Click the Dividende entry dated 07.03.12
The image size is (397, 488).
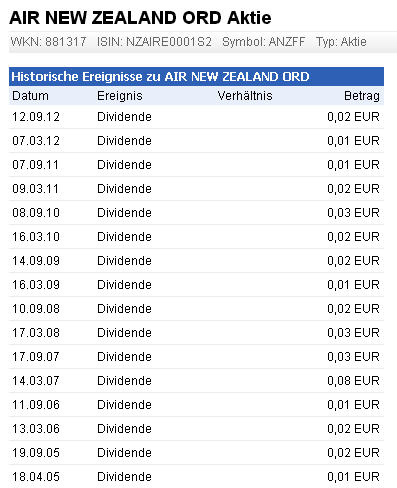tap(124, 141)
